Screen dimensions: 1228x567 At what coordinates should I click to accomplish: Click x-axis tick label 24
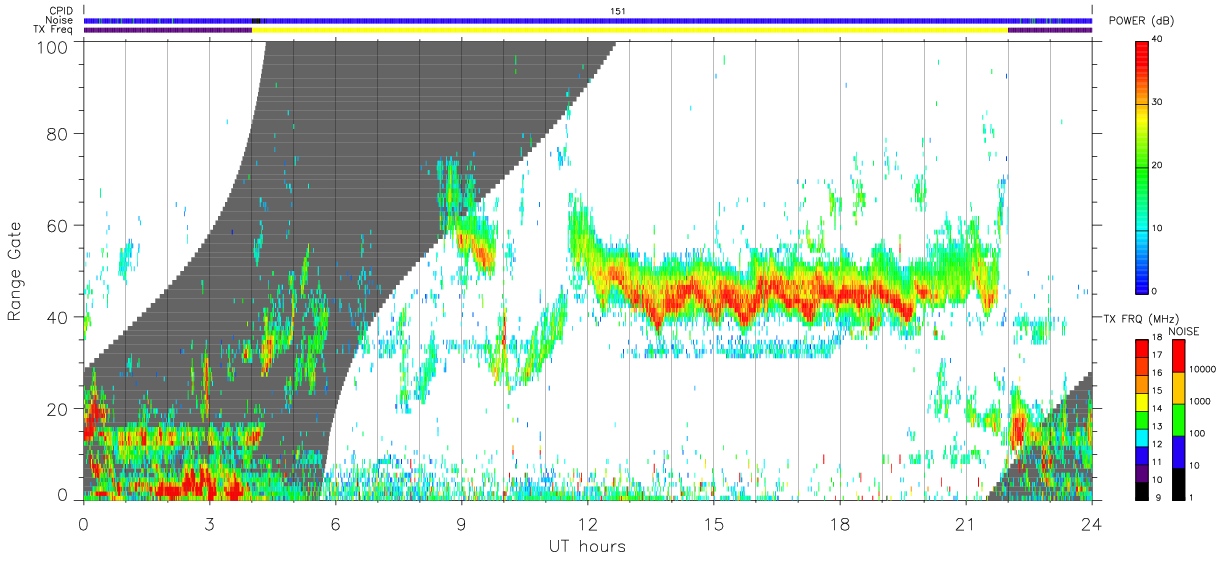tap(1091, 523)
